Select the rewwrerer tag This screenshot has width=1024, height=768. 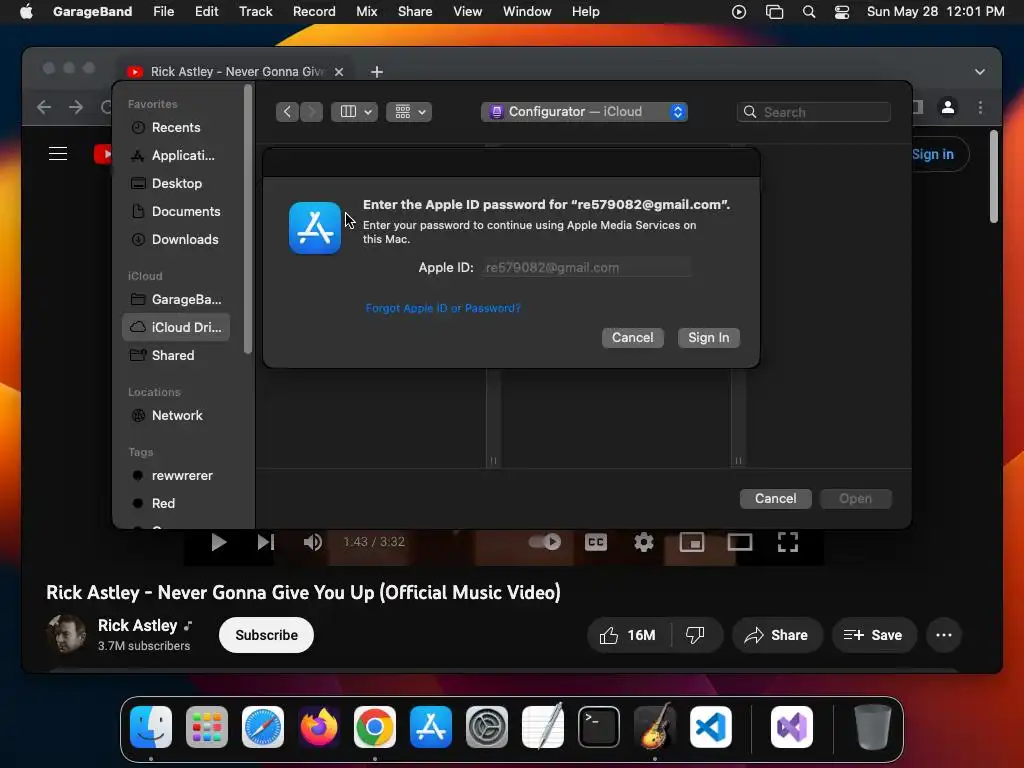[176, 475]
